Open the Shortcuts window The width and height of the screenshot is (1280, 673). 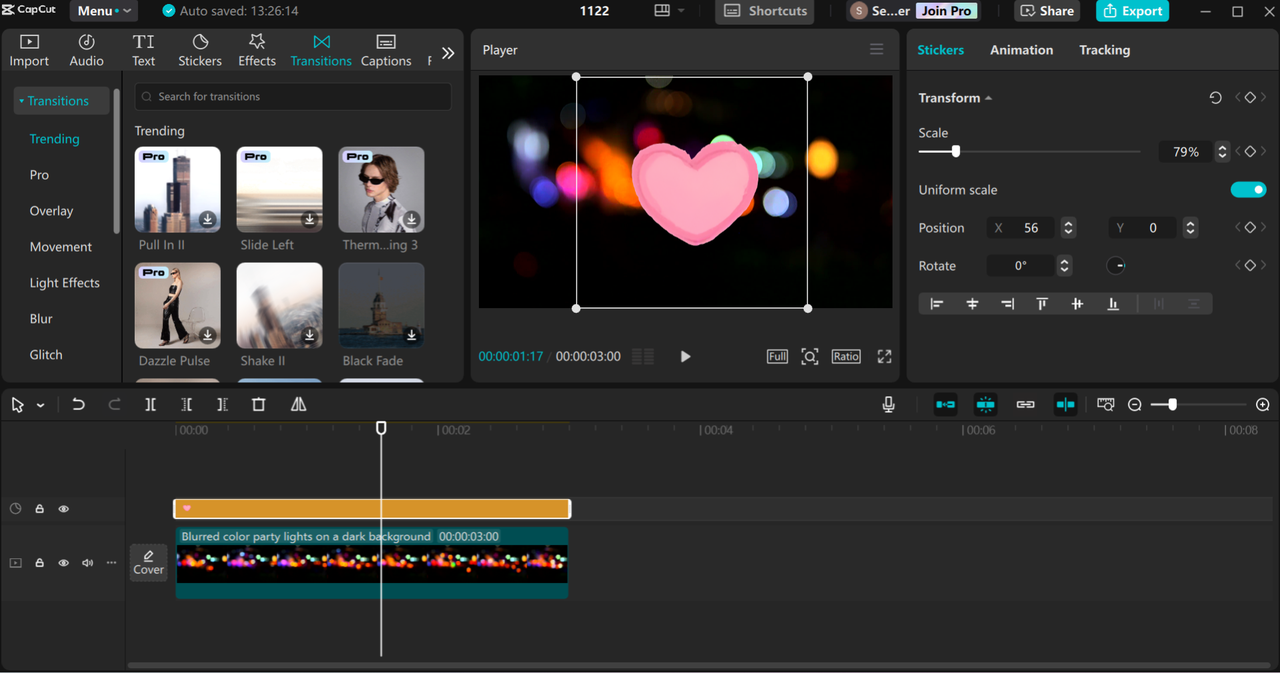[x=765, y=11]
